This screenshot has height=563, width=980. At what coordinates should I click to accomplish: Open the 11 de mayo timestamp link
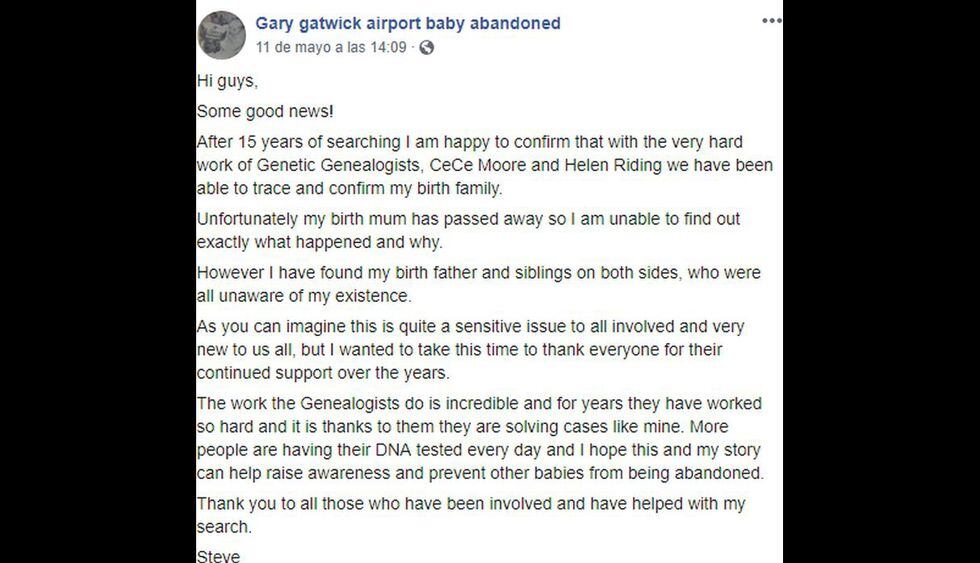tap(331, 47)
